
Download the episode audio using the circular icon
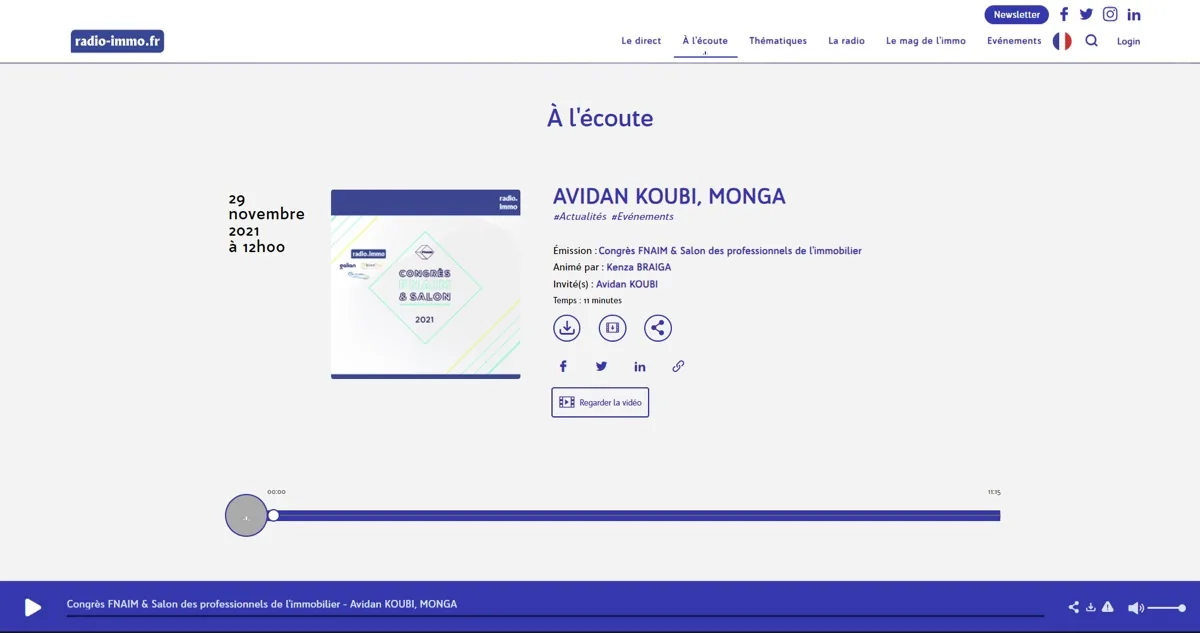click(567, 327)
